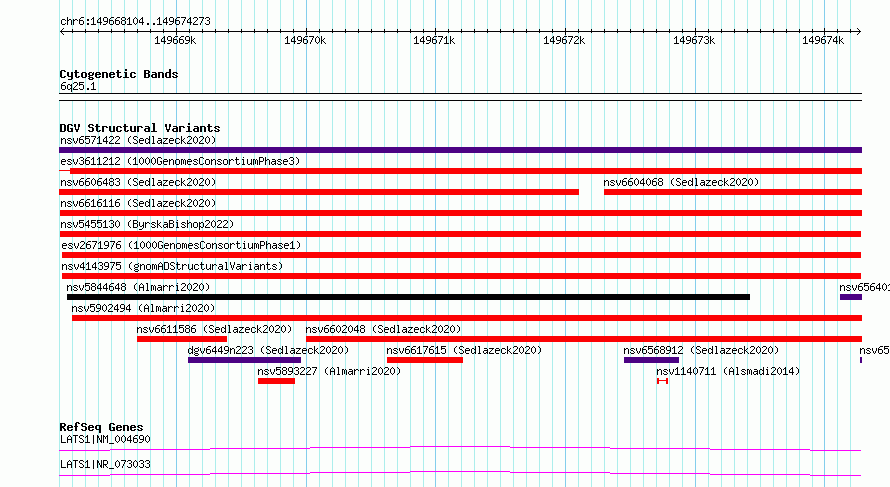Select the purple nsv6571422 variant bar

[460, 150]
